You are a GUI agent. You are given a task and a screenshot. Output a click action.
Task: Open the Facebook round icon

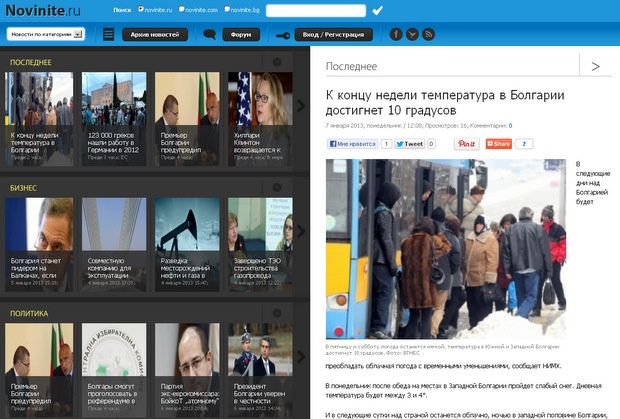[396, 34]
